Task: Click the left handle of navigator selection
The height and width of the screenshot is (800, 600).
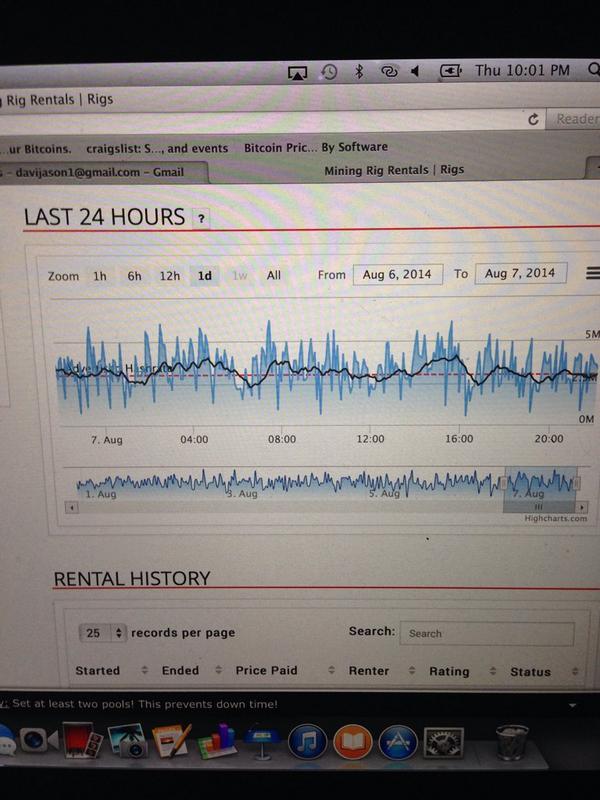Action: coord(505,483)
